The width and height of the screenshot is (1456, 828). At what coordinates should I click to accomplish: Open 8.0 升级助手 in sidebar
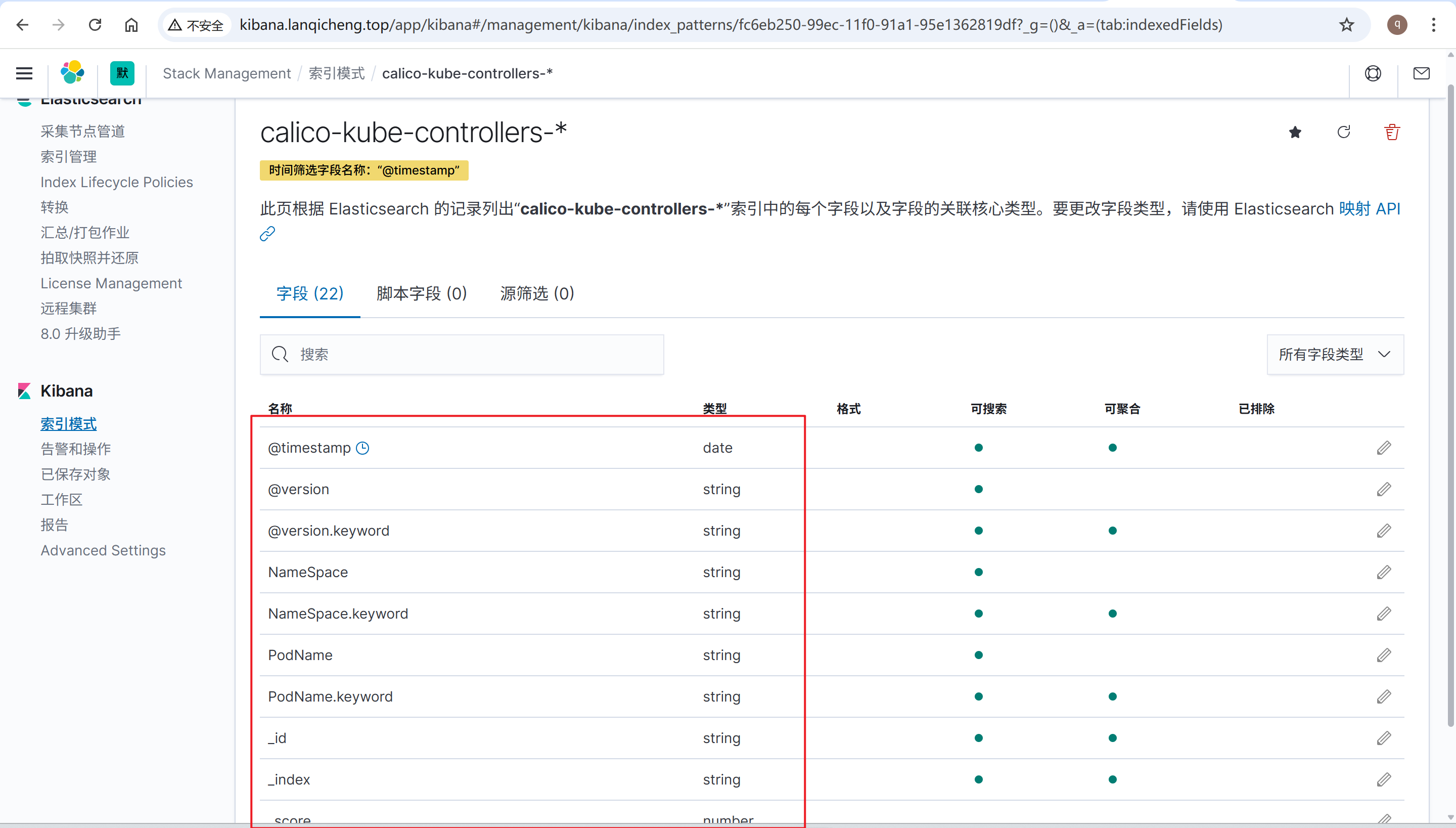point(80,334)
